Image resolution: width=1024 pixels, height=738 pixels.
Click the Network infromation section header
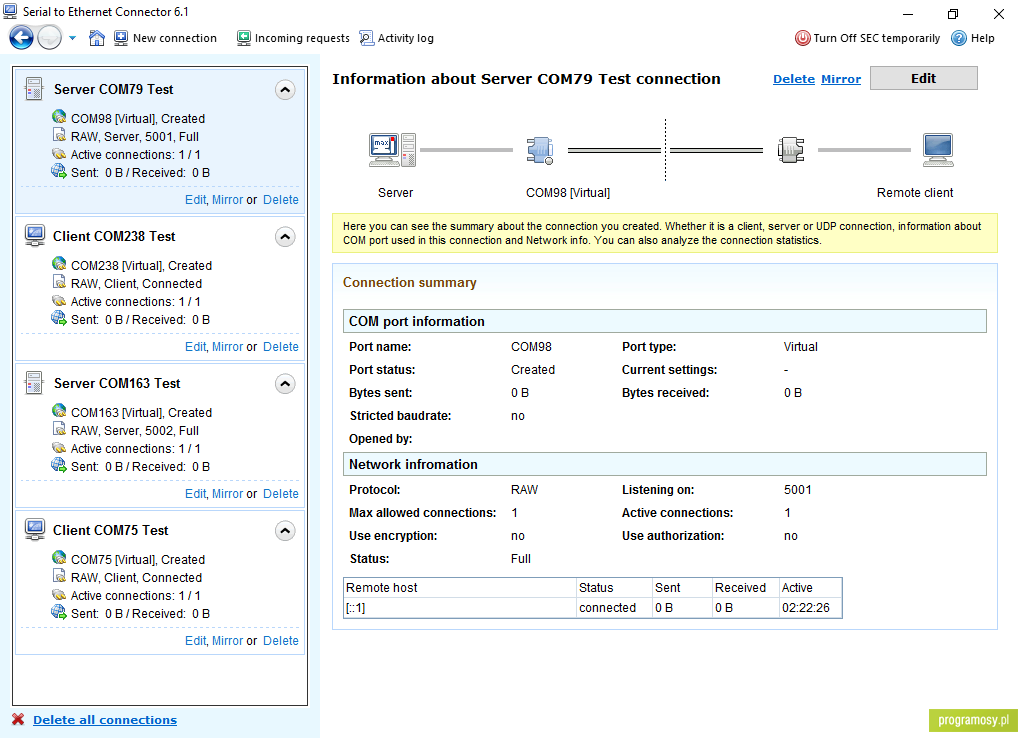pyautogui.click(x=665, y=464)
